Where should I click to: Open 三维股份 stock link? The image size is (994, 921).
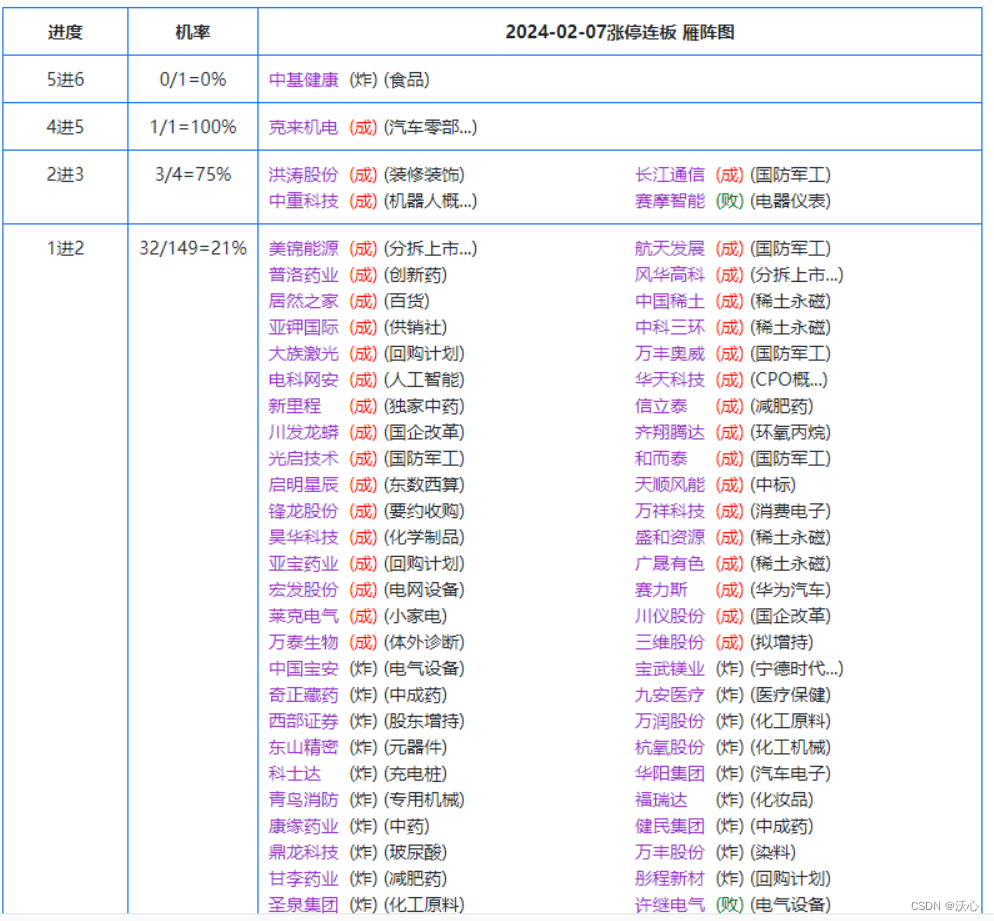(x=670, y=643)
